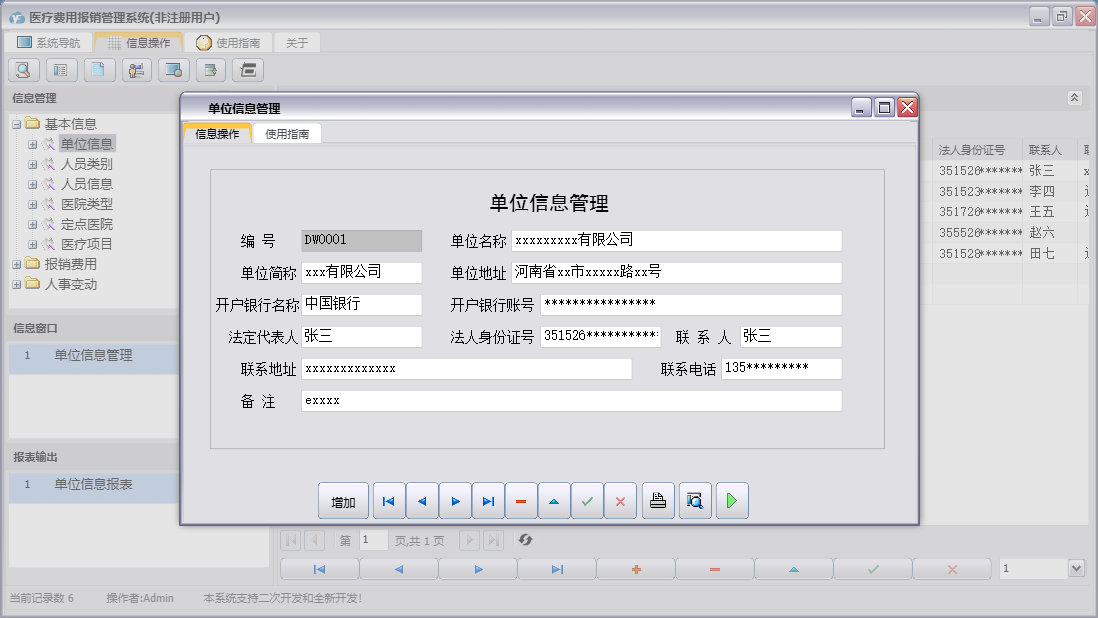Click the green run arrow in the dialog
Viewport: 1098px width, 618px height.
[x=731, y=500]
